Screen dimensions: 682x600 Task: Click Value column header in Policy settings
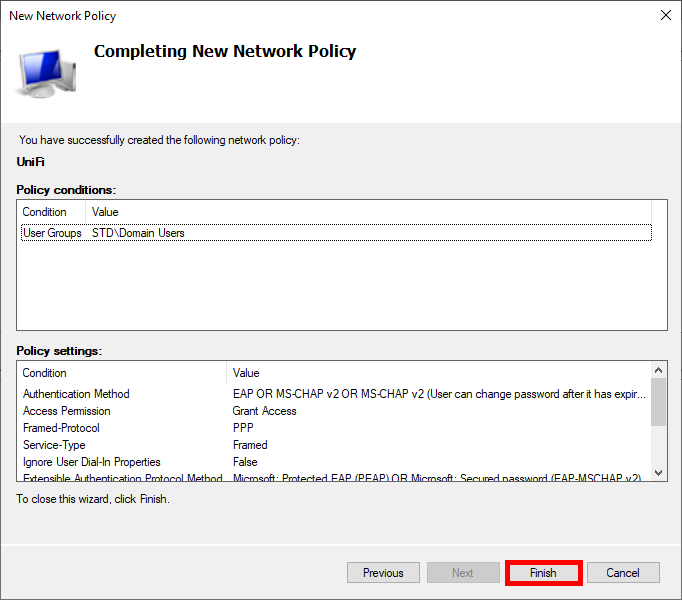pyautogui.click(x=246, y=373)
